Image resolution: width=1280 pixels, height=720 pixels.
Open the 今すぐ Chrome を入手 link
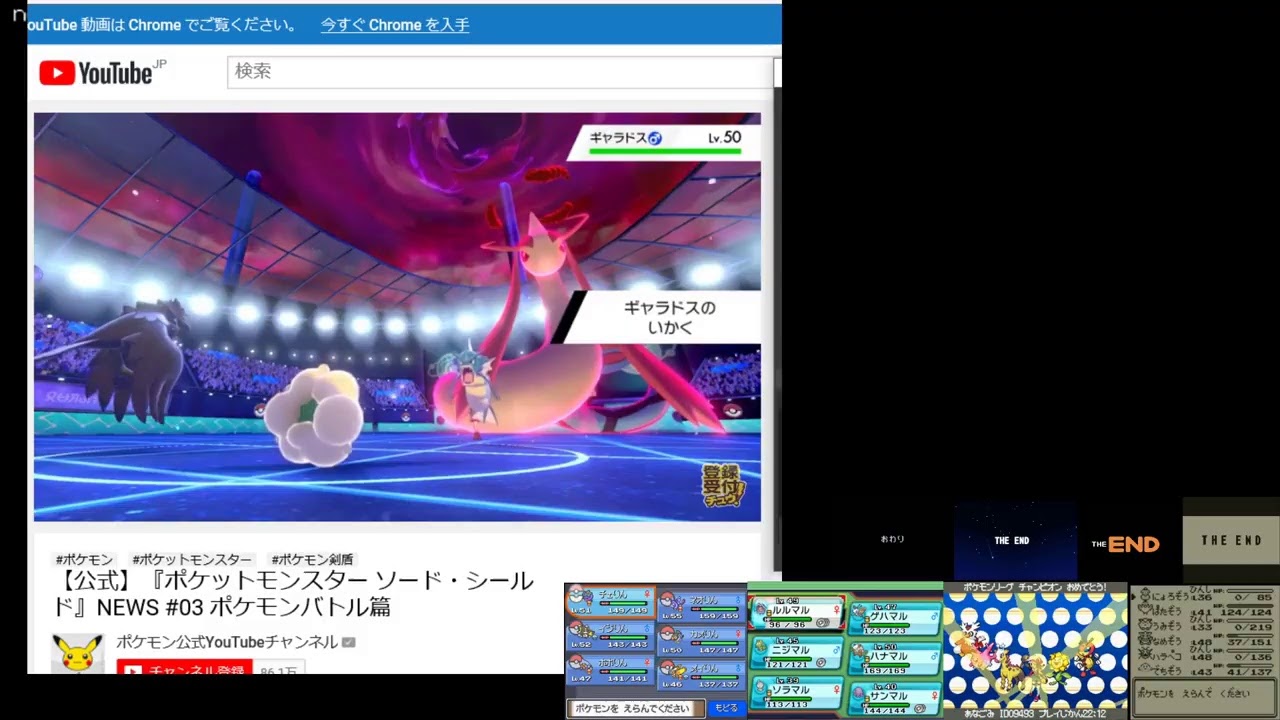pos(394,25)
